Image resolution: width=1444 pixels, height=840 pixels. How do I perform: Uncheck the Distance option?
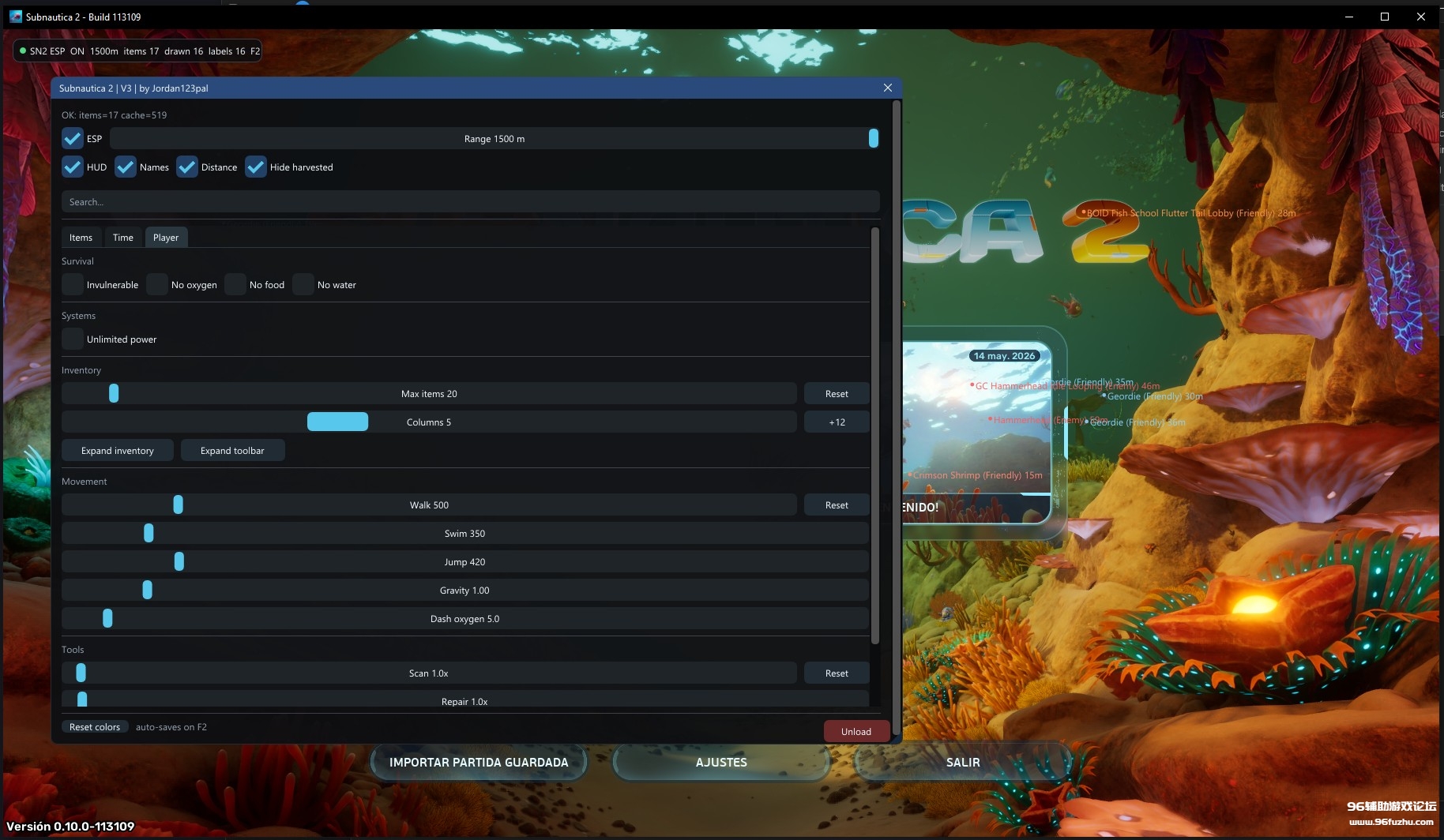coord(187,167)
